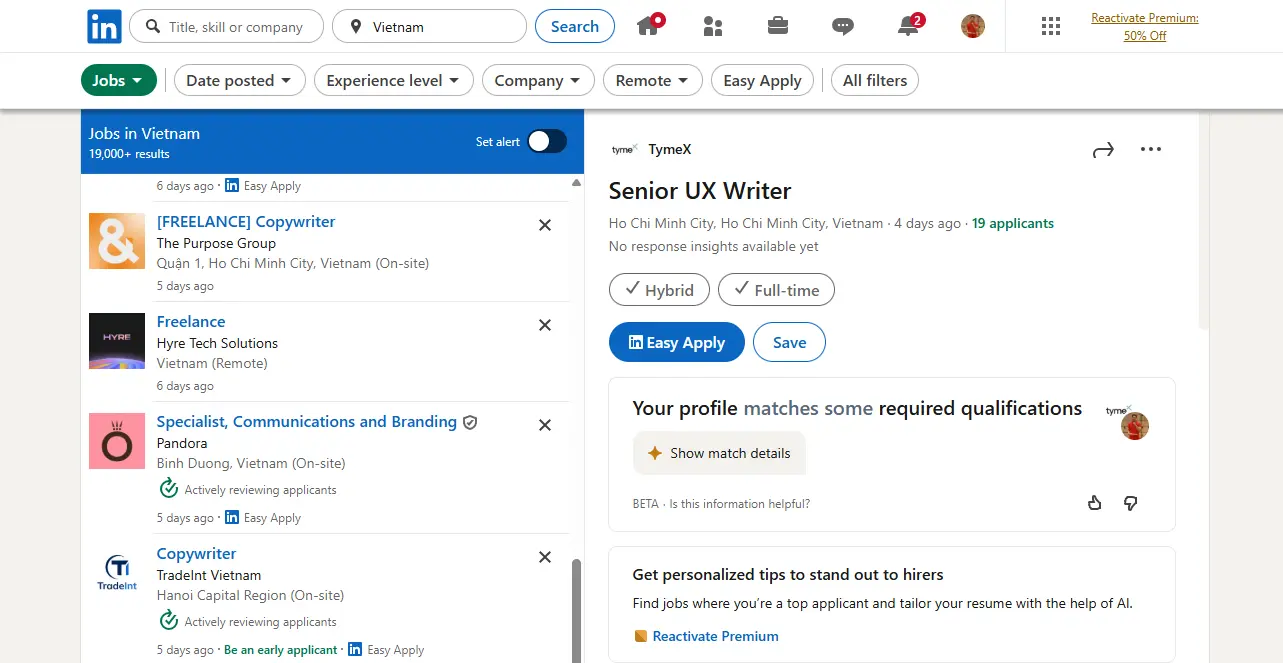
Task: Dismiss the Pandora Specialist job
Action: point(545,425)
